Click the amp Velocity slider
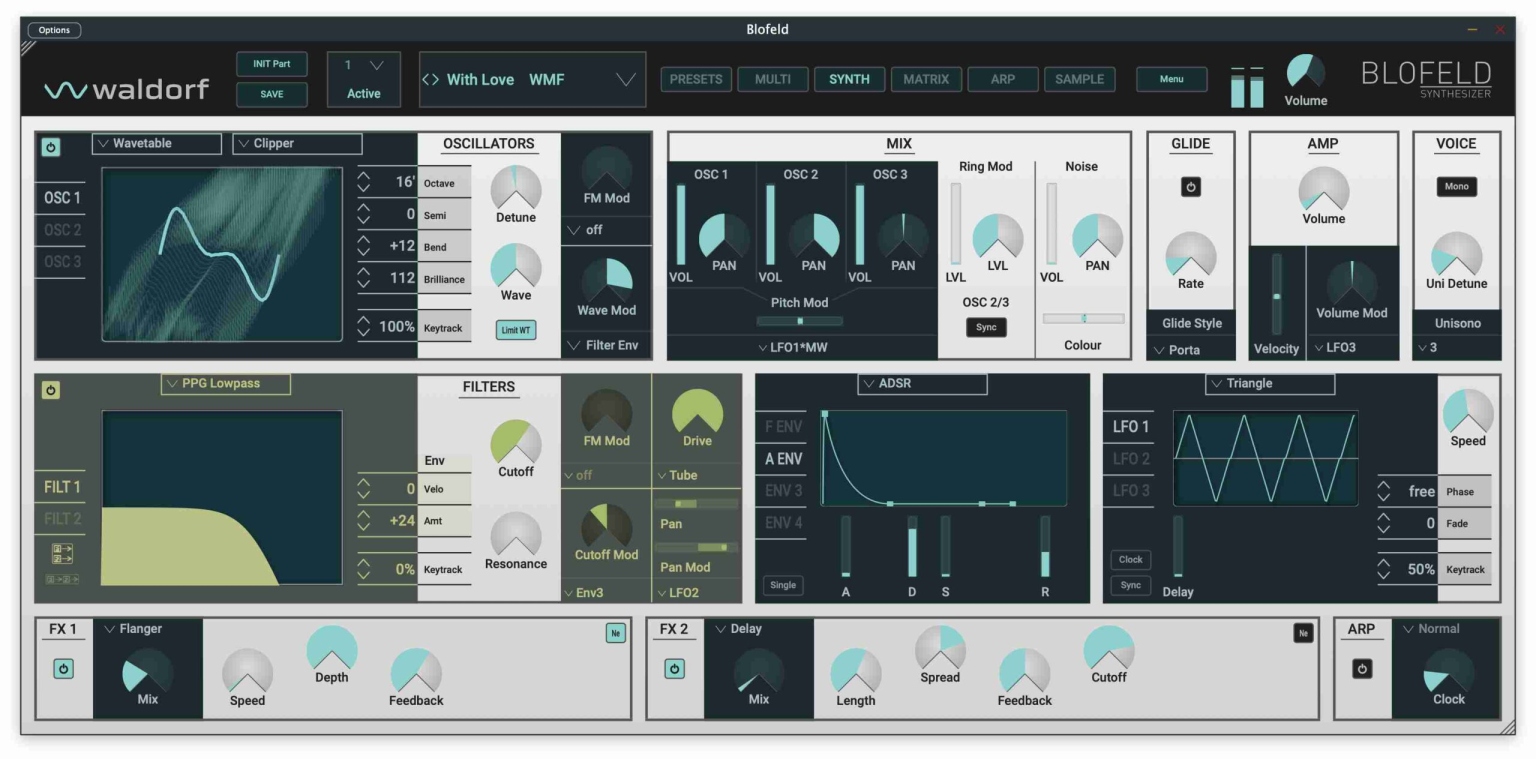The width and height of the screenshot is (1536, 759). coord(1276,294)
